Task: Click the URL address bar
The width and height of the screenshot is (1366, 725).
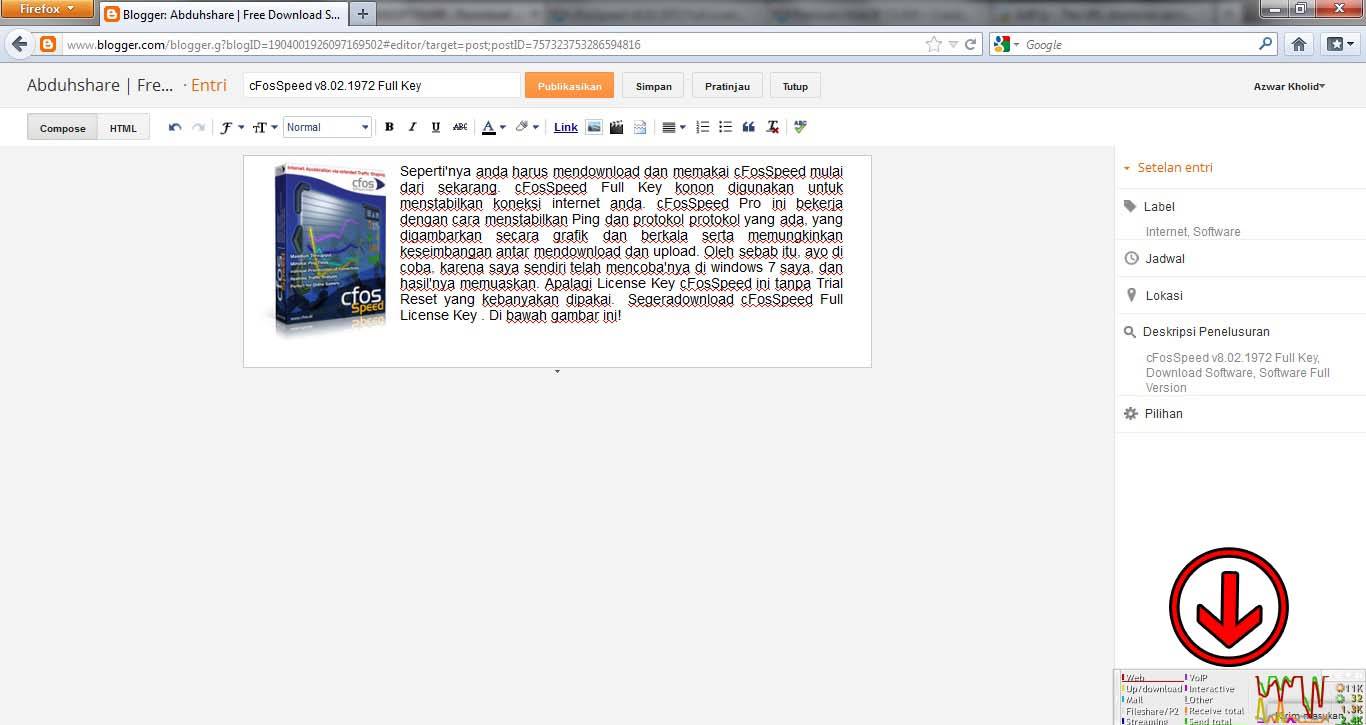Action: tap(490, 44)
